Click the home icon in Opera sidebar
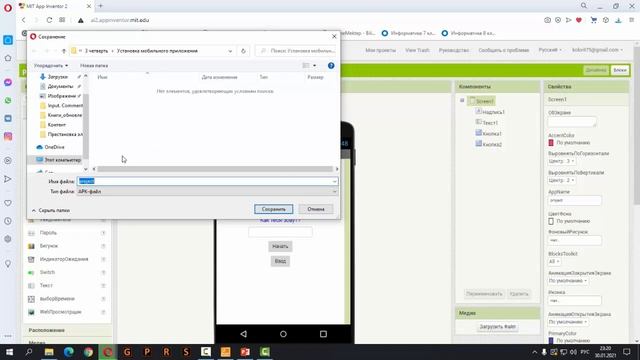This screenshot has height=360, width=640. [x=8, y=58]
